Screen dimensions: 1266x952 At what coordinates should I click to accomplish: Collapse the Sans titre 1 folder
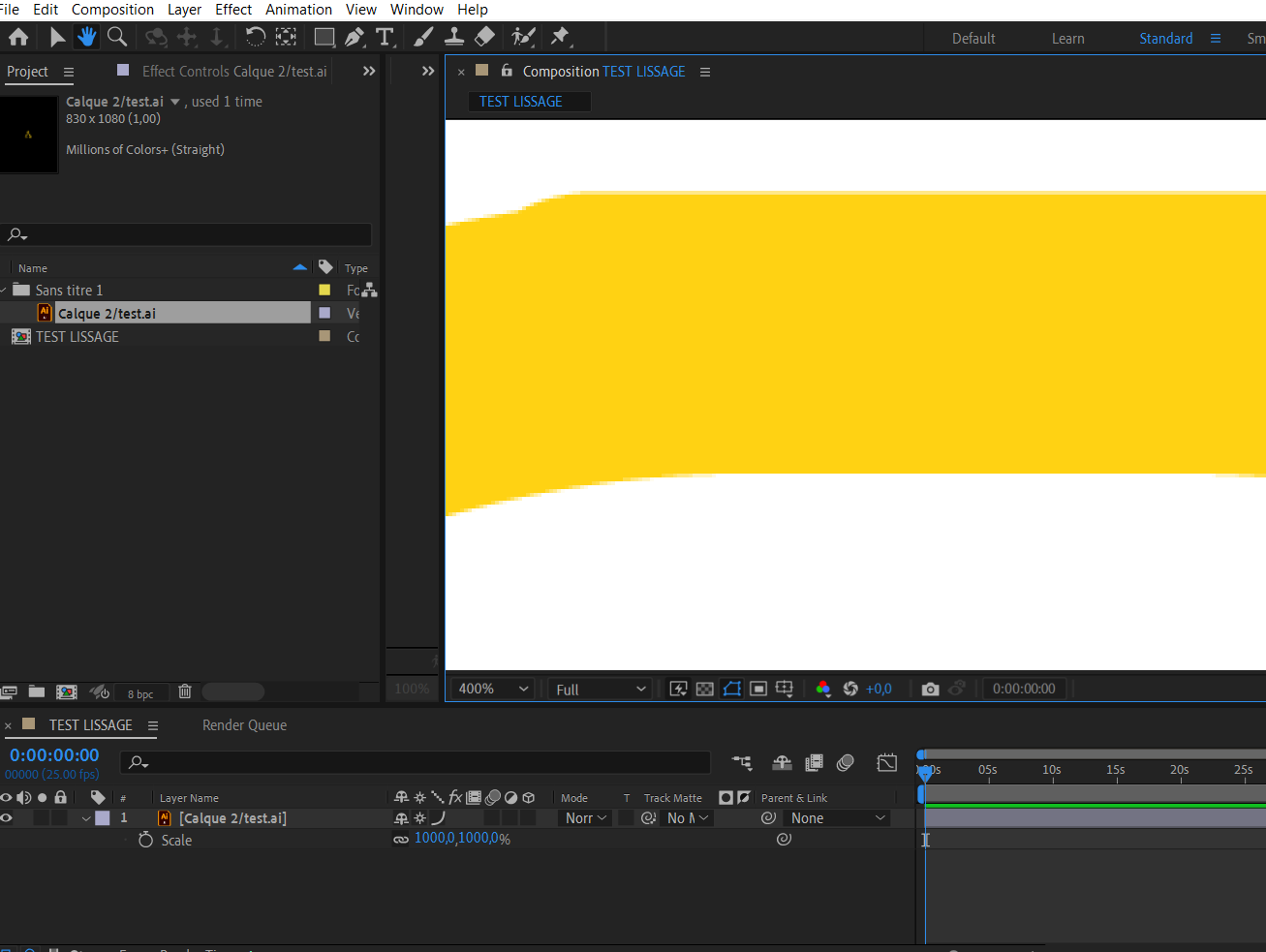(x=4, y=290)
